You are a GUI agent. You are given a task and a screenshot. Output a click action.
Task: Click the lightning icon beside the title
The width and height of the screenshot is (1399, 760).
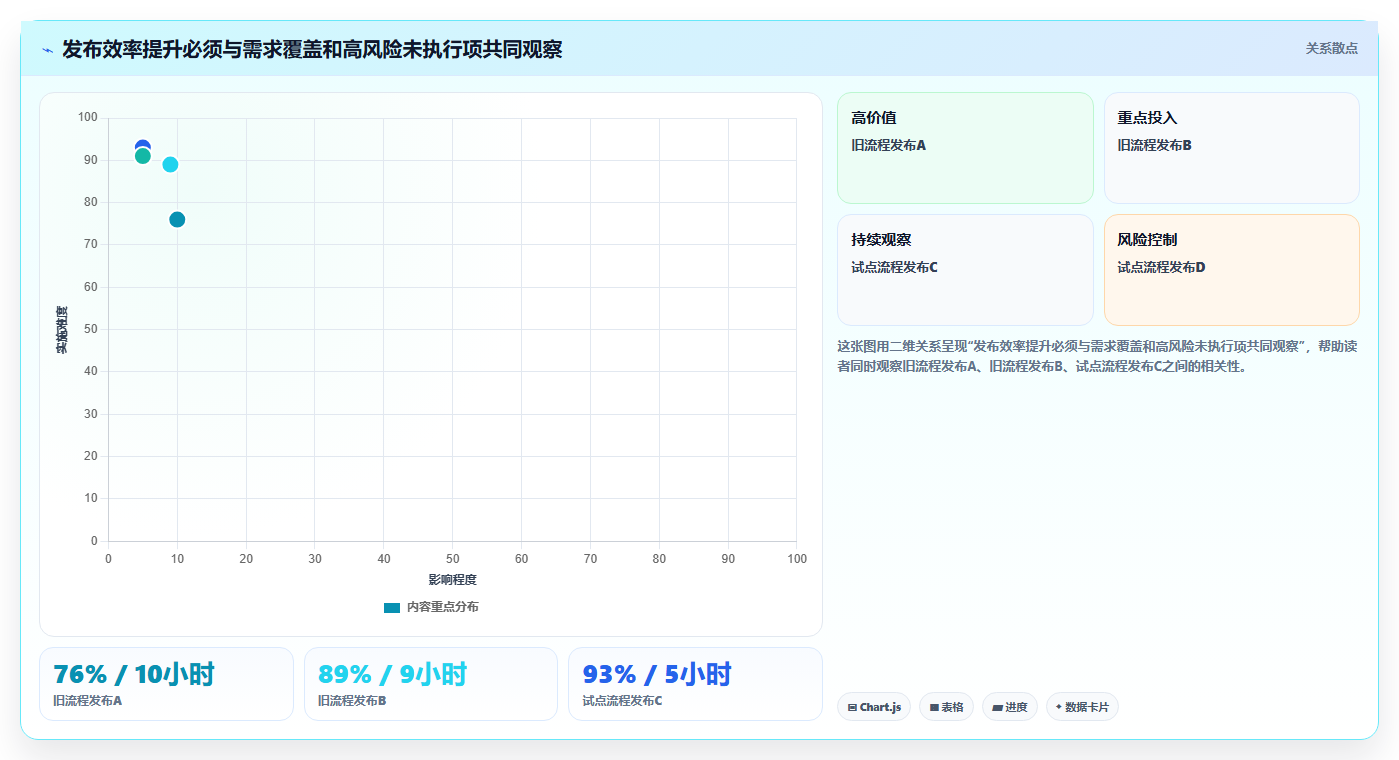coord(48,50)
